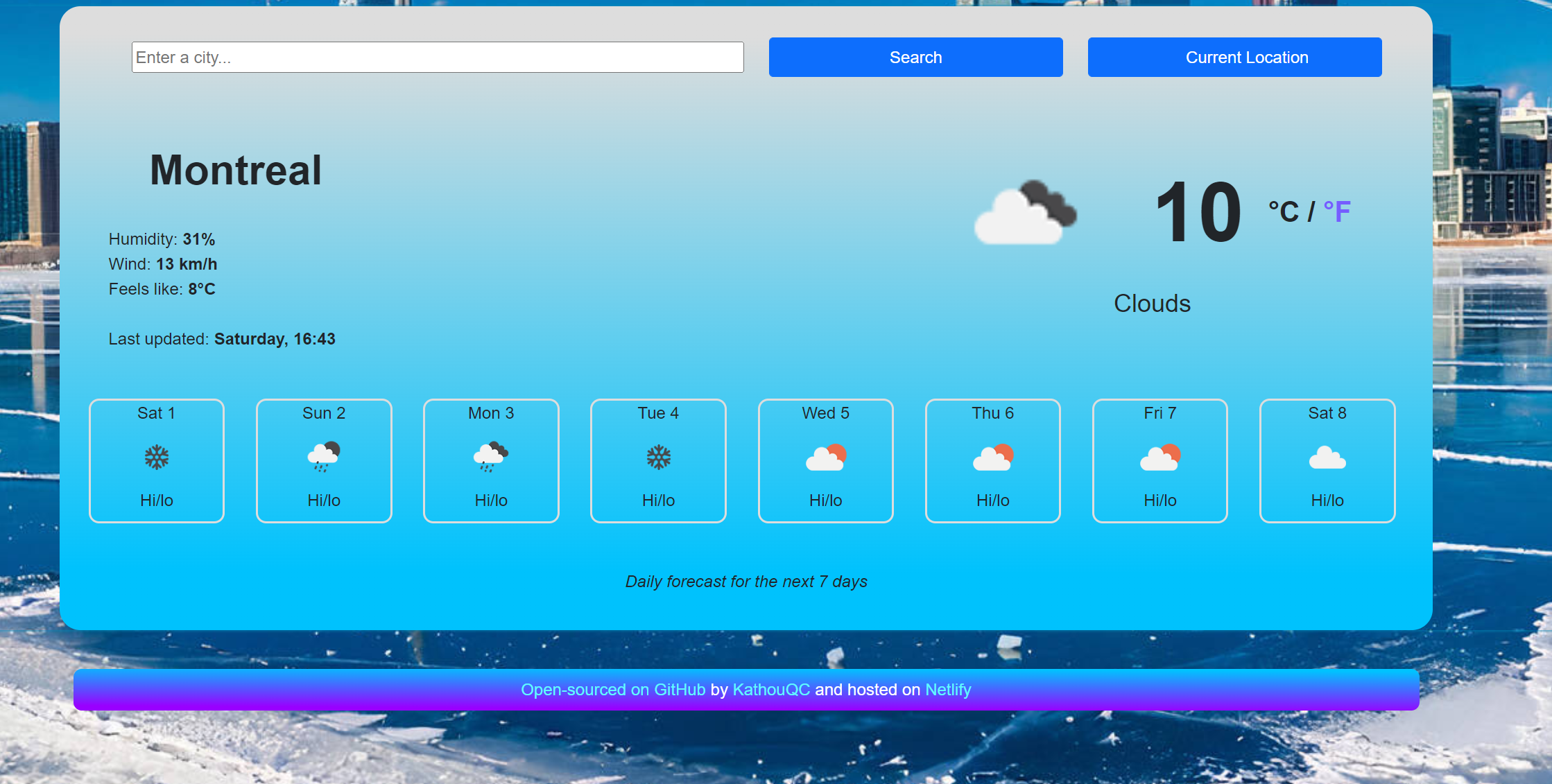Click the snowflake icon for Tue 4
The image size is (1552, 784).
(x=658, y=458)
